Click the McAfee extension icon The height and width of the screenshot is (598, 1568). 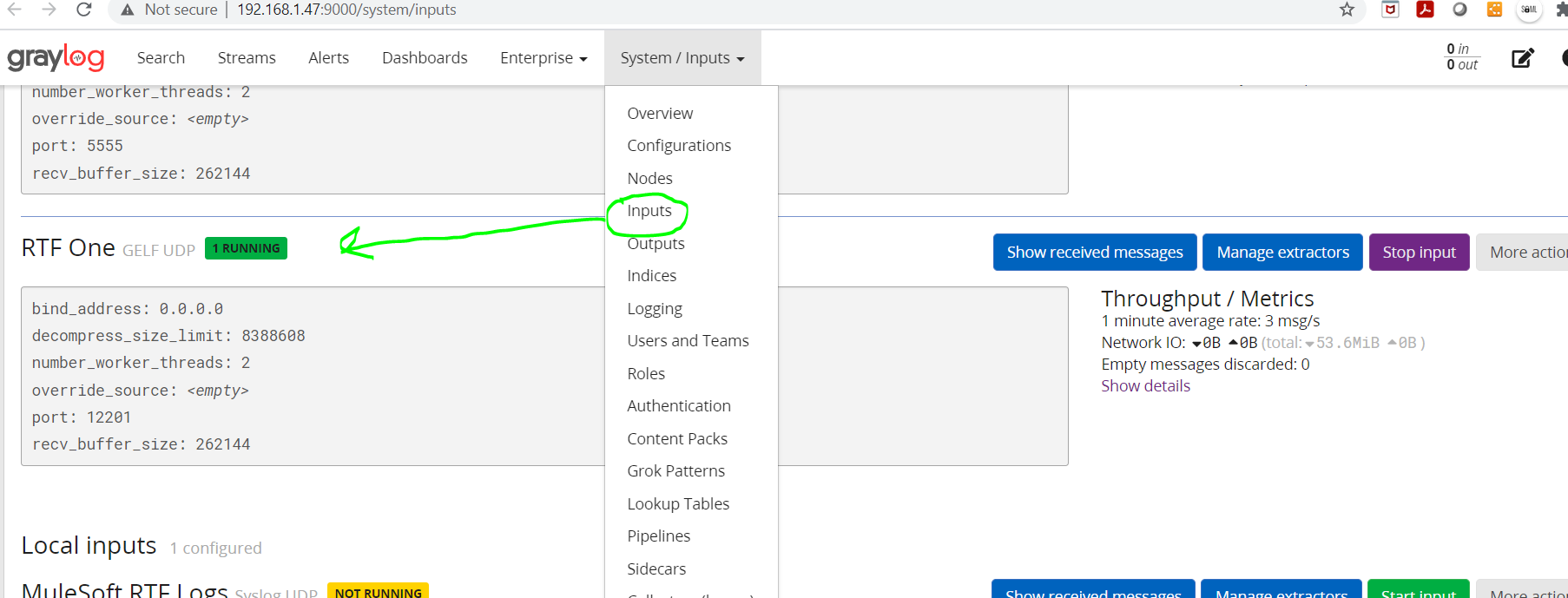(x=1391, y=10)
